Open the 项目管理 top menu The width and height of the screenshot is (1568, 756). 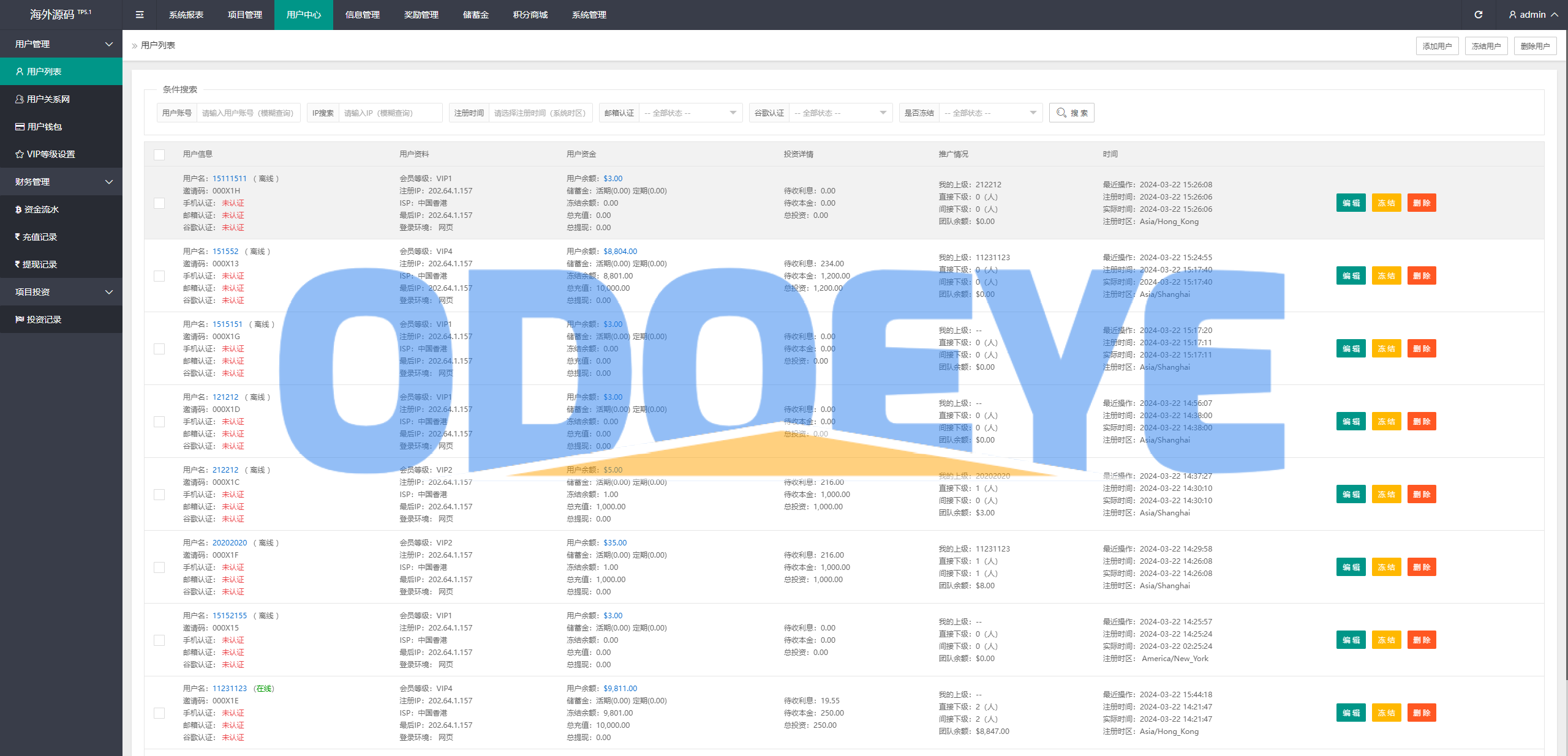coord(245,15)
